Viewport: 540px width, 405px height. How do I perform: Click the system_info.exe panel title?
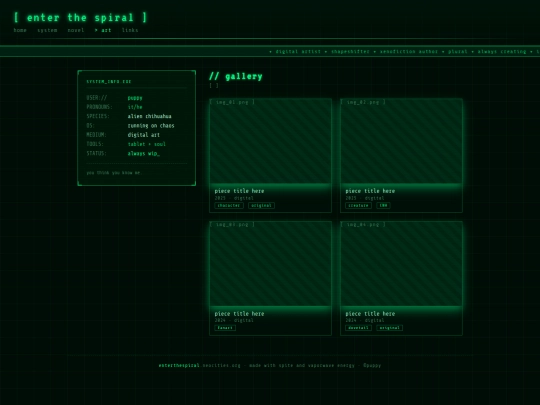point(109,82)
